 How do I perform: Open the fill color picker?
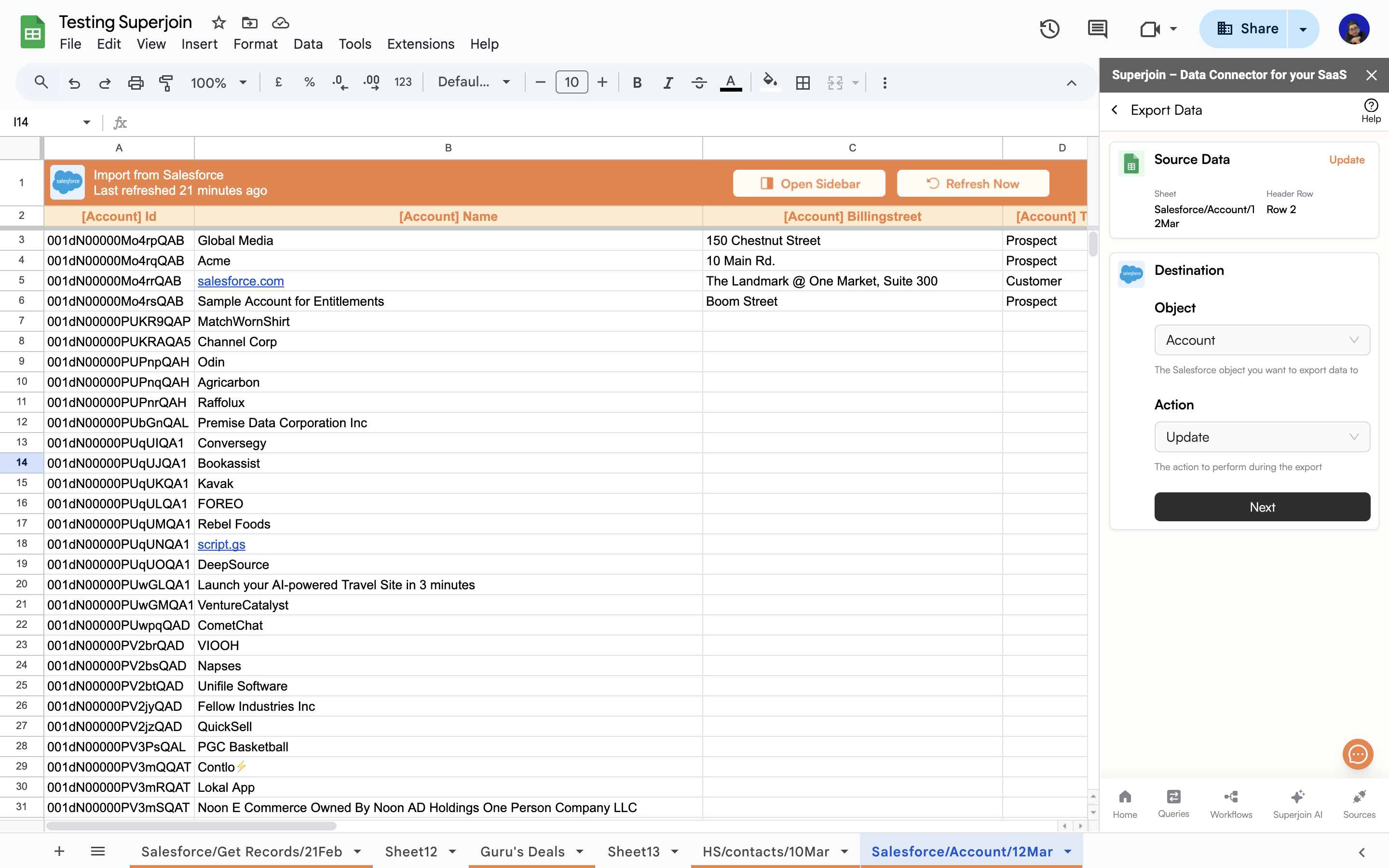tap(770, 82)
